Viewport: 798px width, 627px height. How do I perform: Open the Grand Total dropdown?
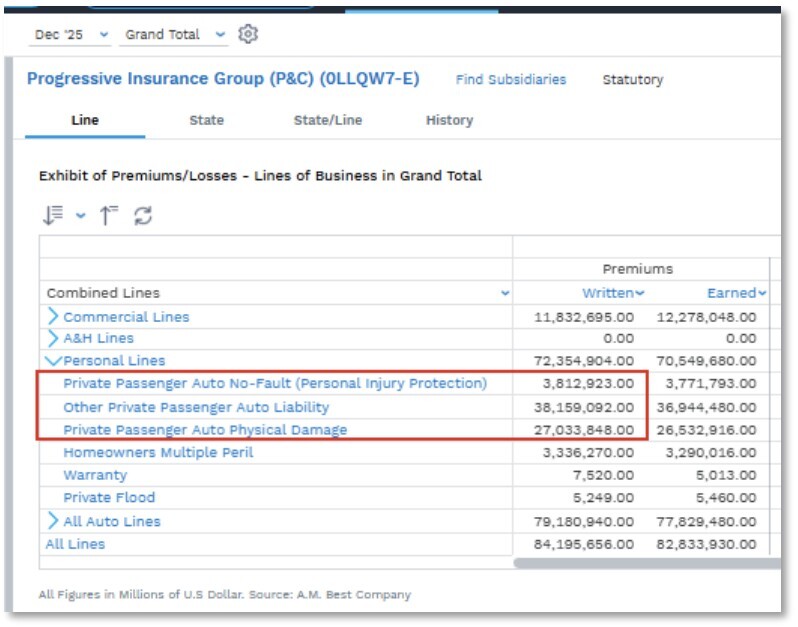tap(174, 35)
